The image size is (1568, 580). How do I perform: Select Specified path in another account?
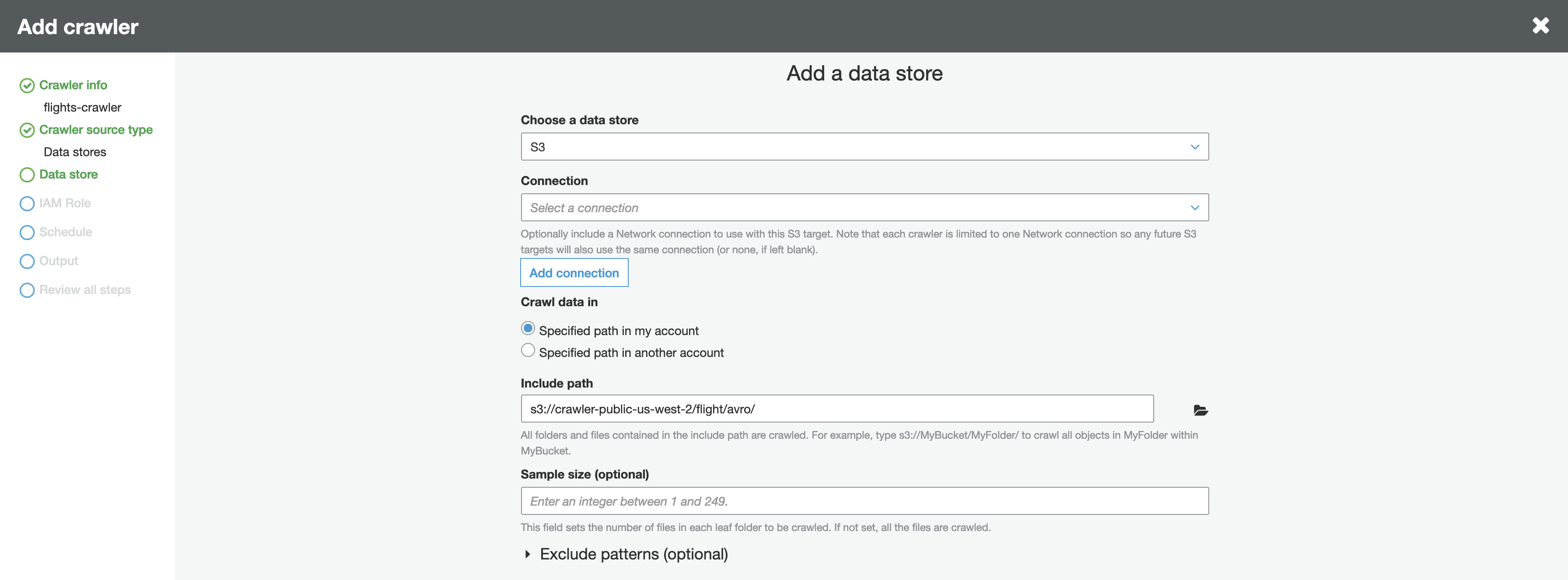528,350
